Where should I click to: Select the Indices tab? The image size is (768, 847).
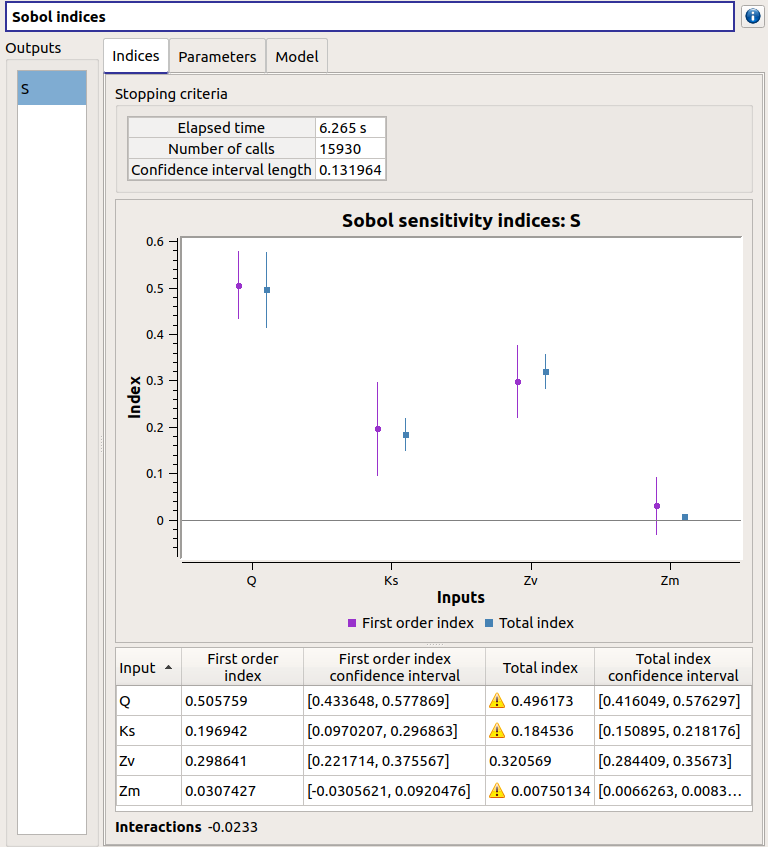click(136, 56)
